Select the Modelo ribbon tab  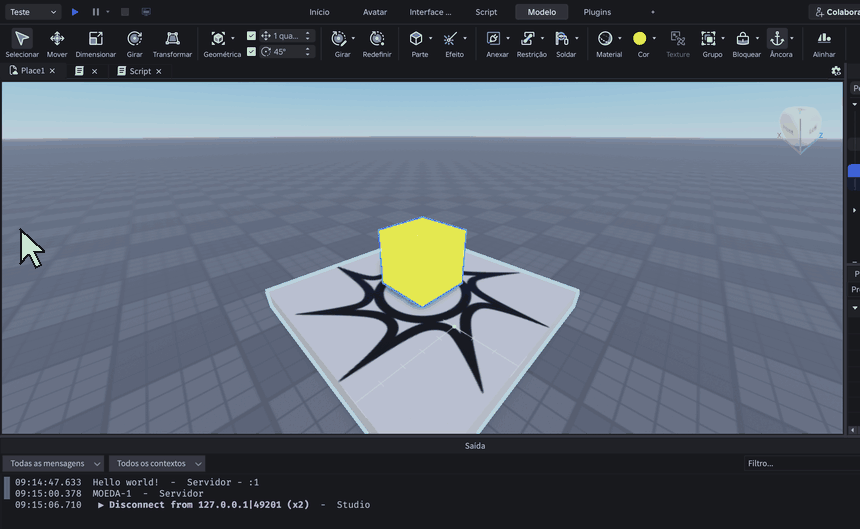pyautogui.click(x=542, y=12)
